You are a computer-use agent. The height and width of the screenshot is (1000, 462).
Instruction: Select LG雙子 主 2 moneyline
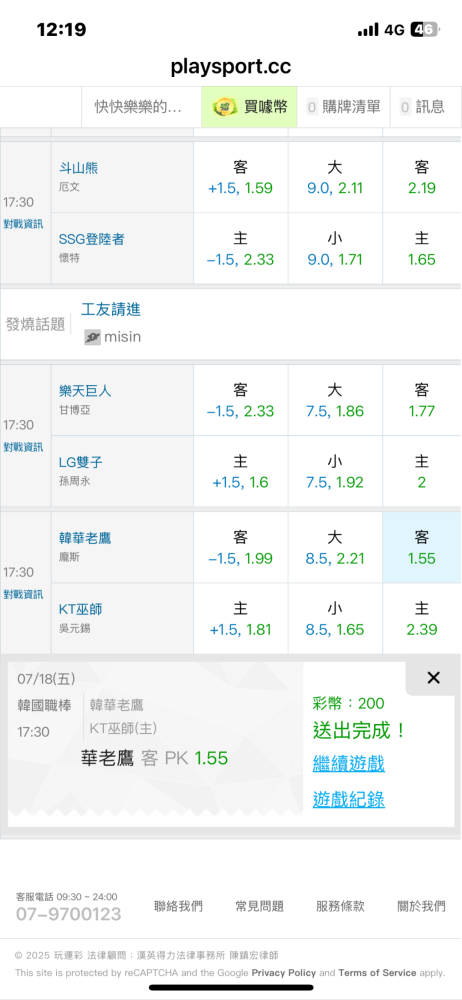[x=422, y=471]
